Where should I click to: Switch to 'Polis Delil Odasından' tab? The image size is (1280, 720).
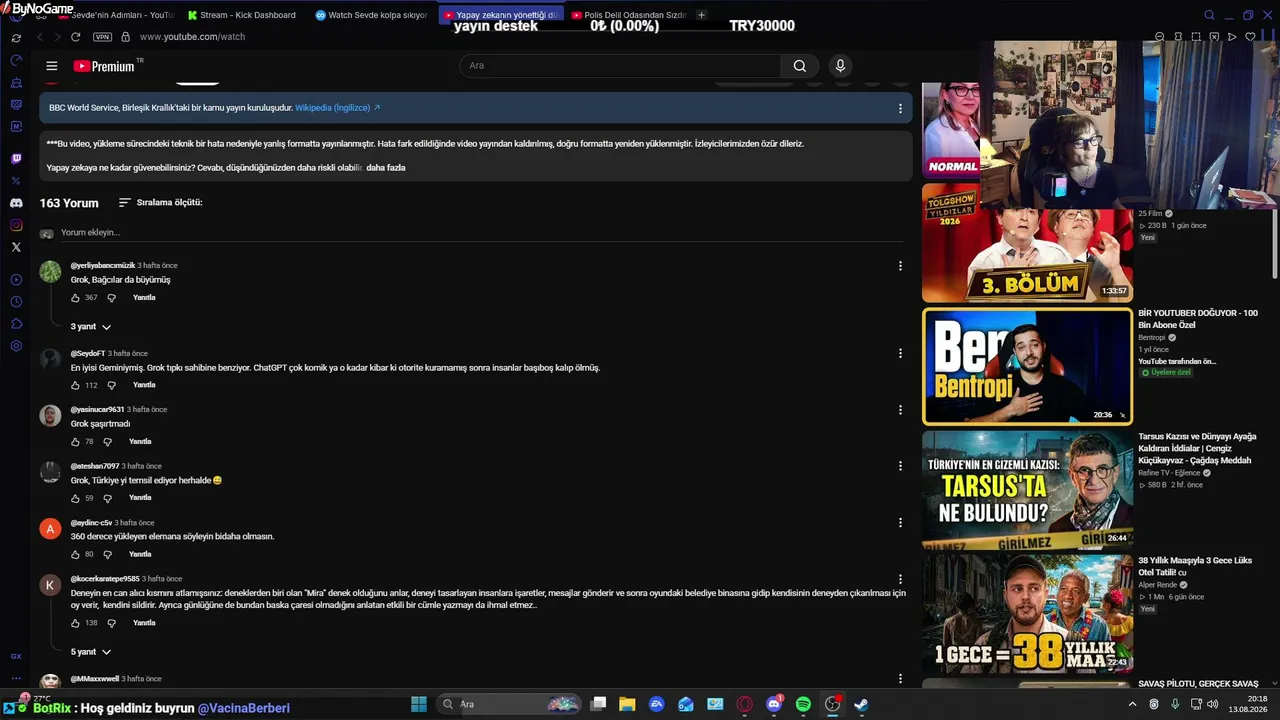click(629, 15)
